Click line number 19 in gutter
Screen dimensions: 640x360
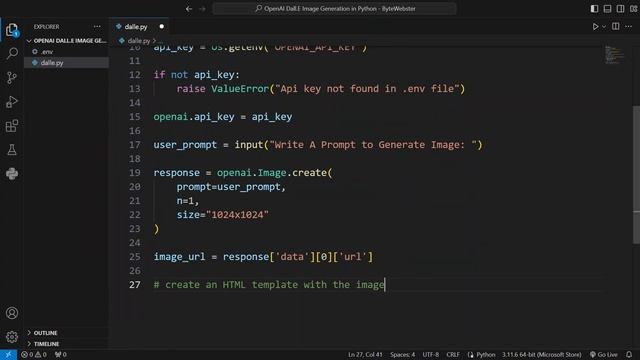pos(135,173)
